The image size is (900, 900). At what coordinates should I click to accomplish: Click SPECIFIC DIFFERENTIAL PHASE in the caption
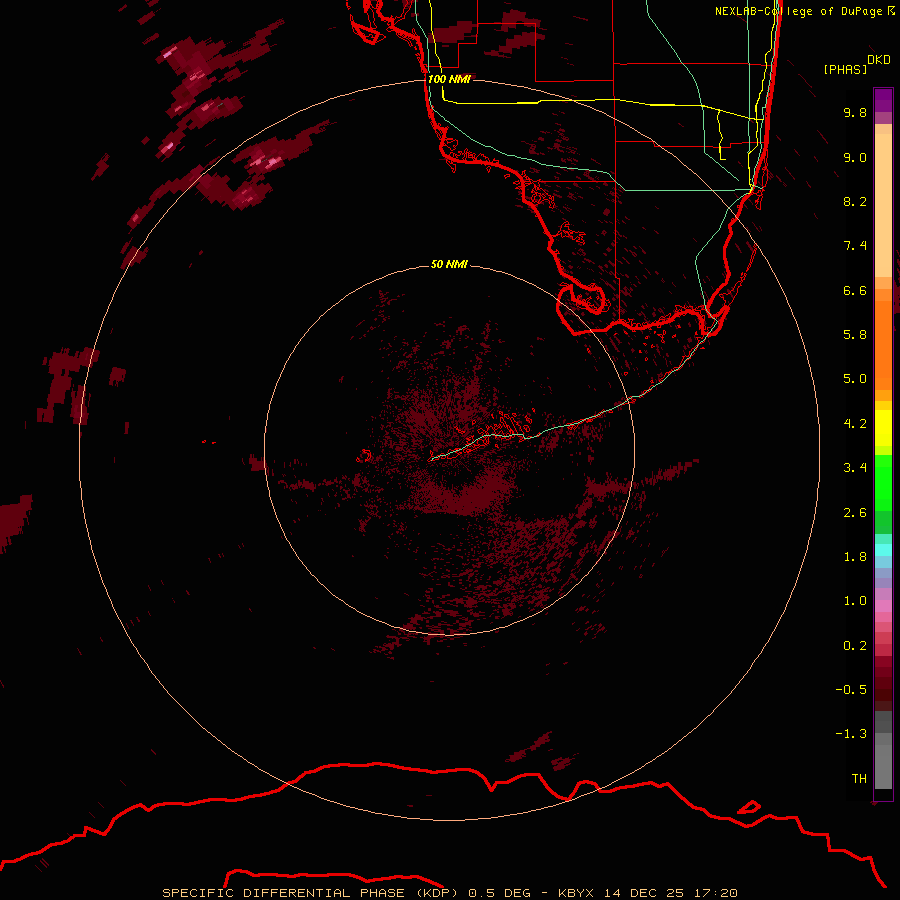tap(284, 893)
